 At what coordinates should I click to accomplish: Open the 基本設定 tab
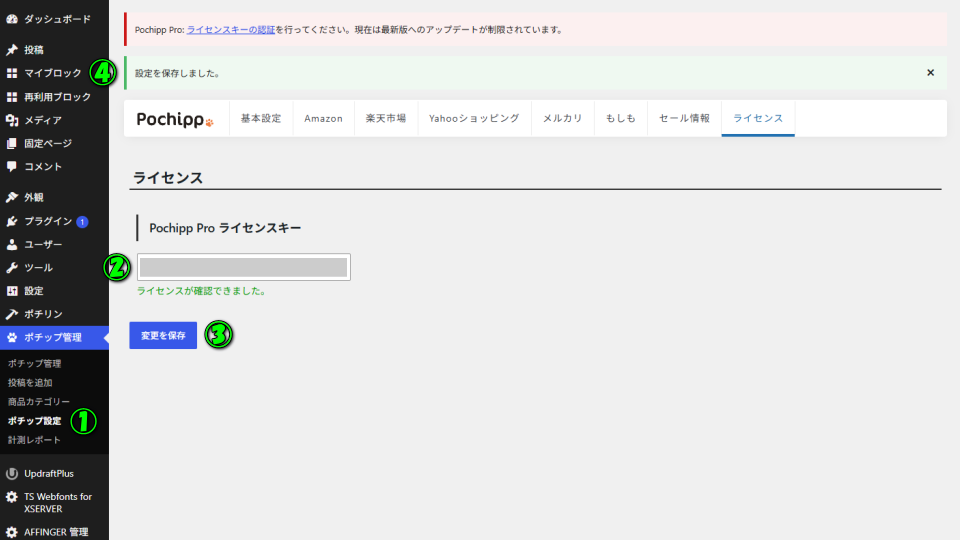click(x=261, y=118)
